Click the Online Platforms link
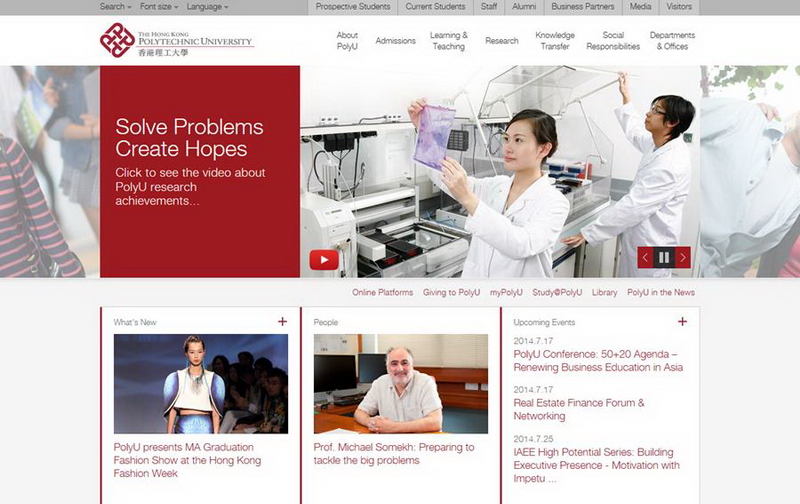This screenshot has height=504, width=800. [382, 292]
